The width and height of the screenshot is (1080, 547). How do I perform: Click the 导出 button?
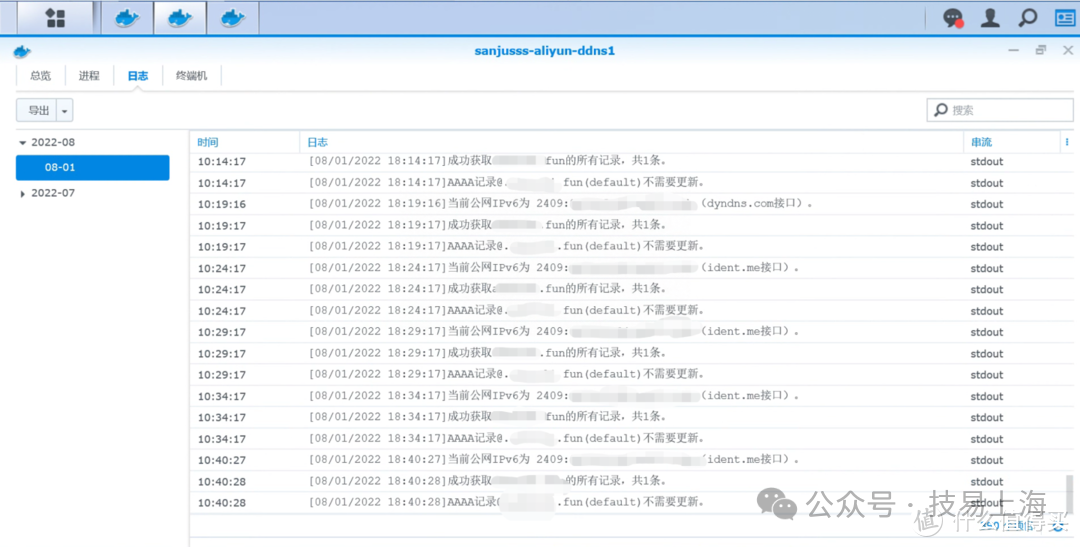37,110
